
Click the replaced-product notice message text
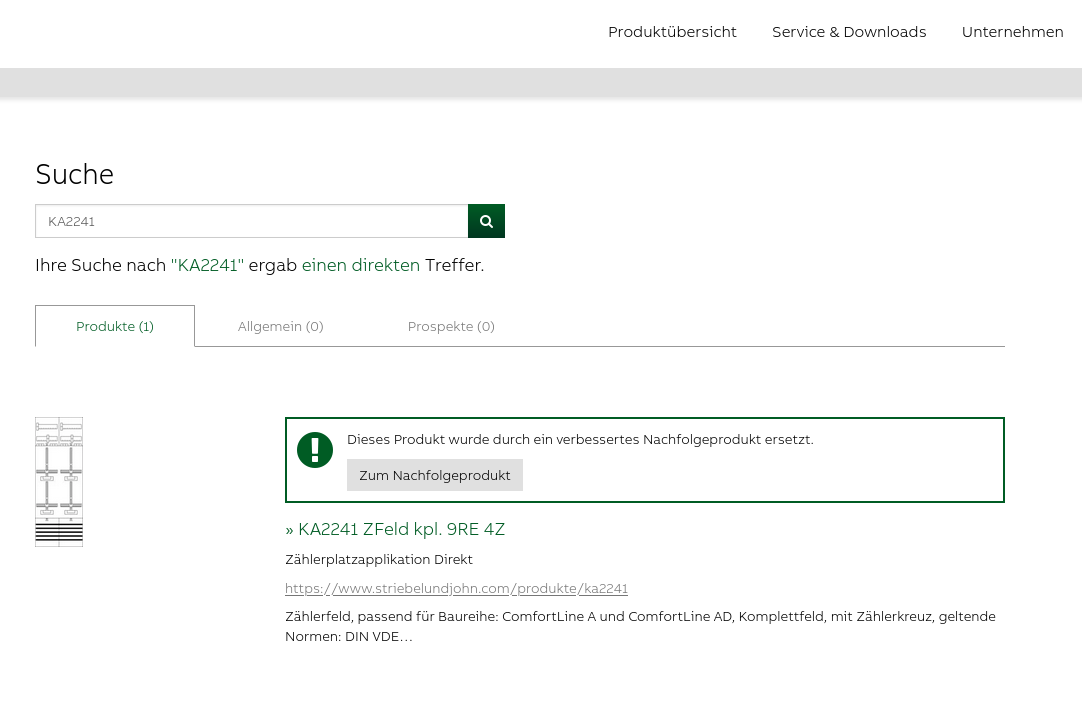pos(580,439)
